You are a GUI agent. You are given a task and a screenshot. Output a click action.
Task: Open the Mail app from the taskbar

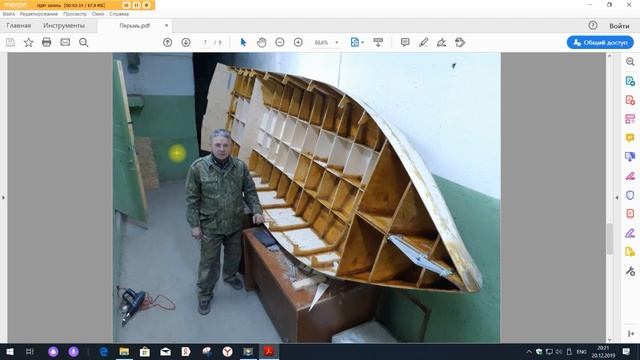click(165, 351)
